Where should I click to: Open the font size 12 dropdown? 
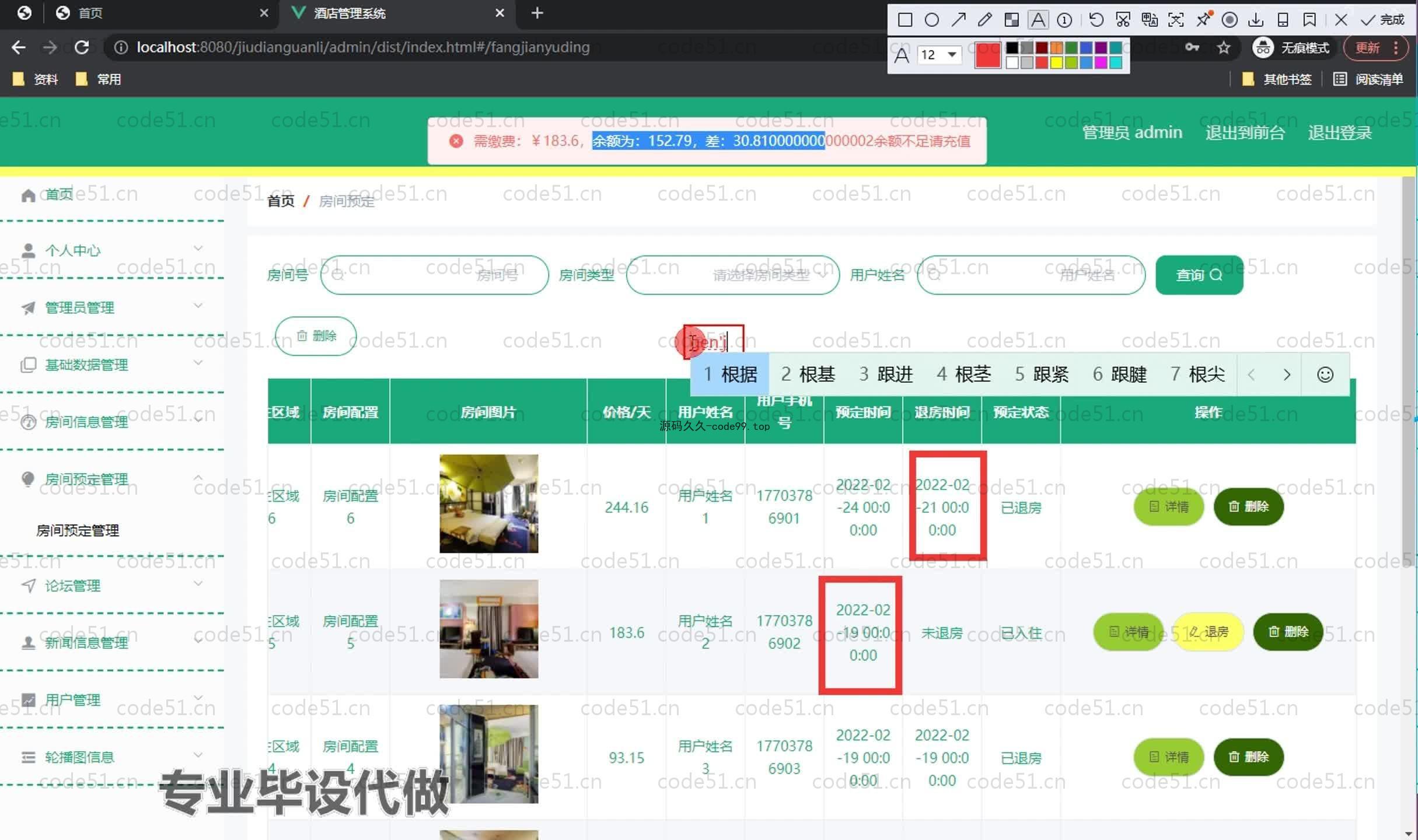click(x=939, y=55)
